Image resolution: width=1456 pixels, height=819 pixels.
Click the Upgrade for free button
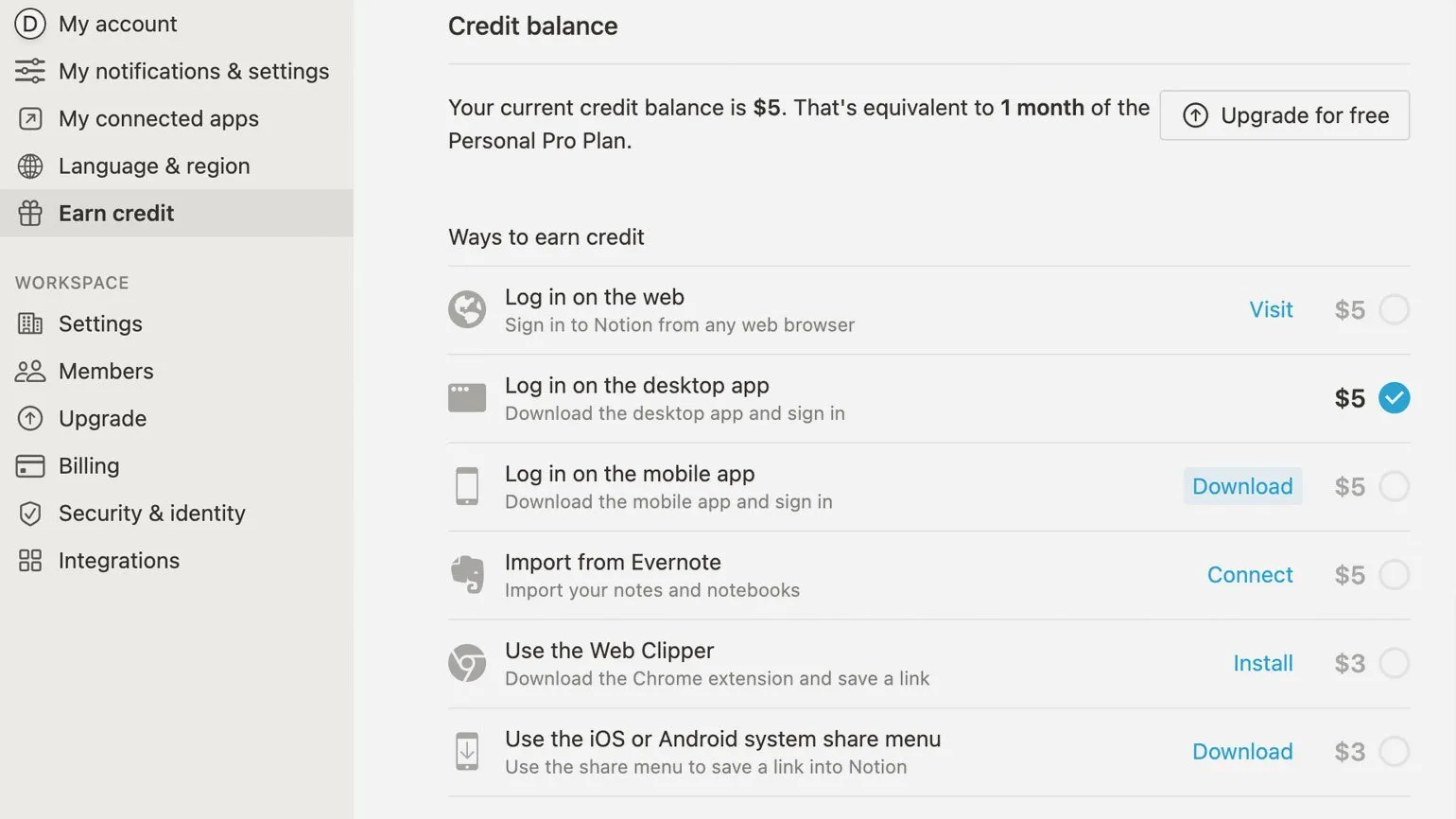pyautogui.click(x=1284, y=115)
